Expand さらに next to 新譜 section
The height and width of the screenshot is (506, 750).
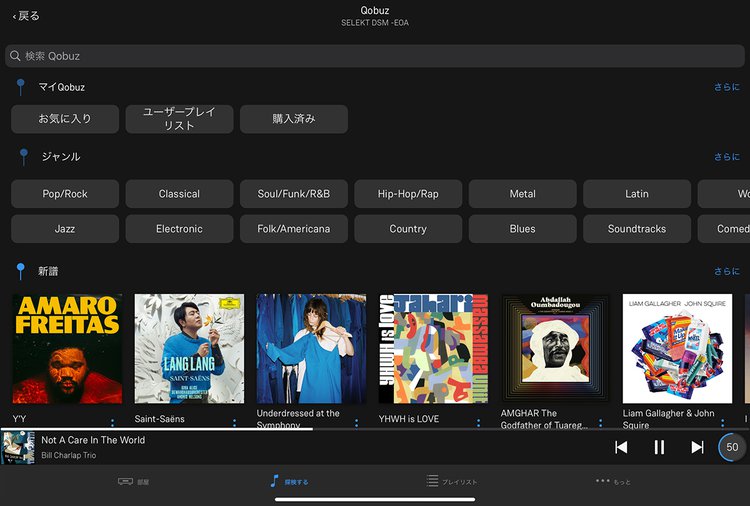click(726, 271)
